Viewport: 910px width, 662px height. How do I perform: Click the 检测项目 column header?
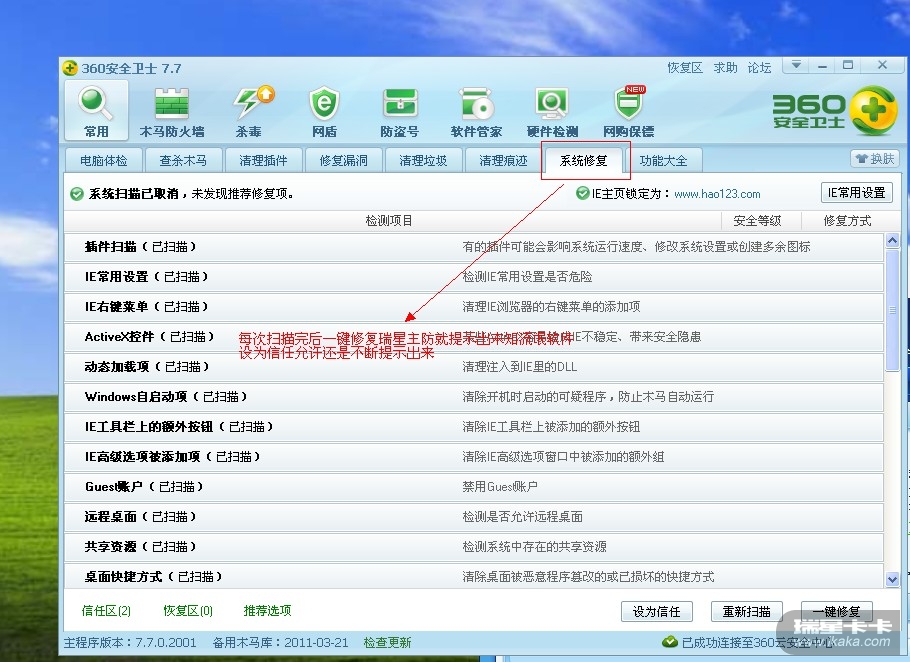coord(389,220)
